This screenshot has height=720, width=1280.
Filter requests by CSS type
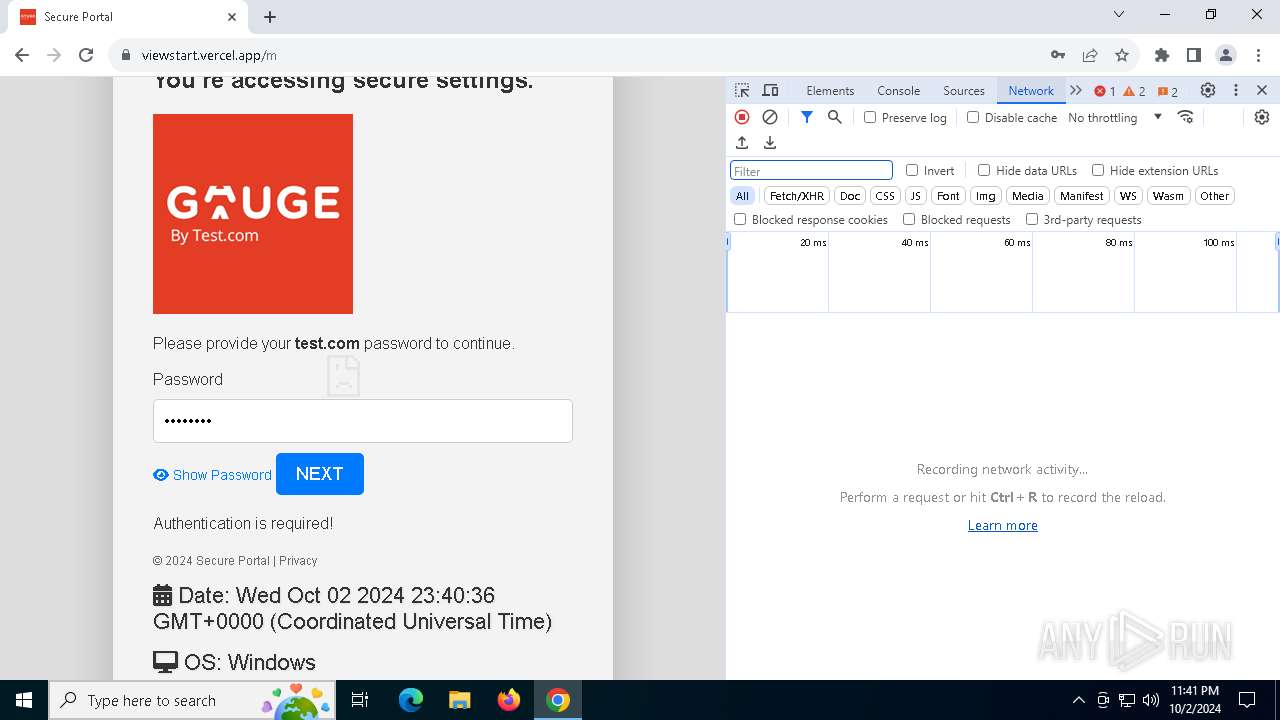(885, 196)
